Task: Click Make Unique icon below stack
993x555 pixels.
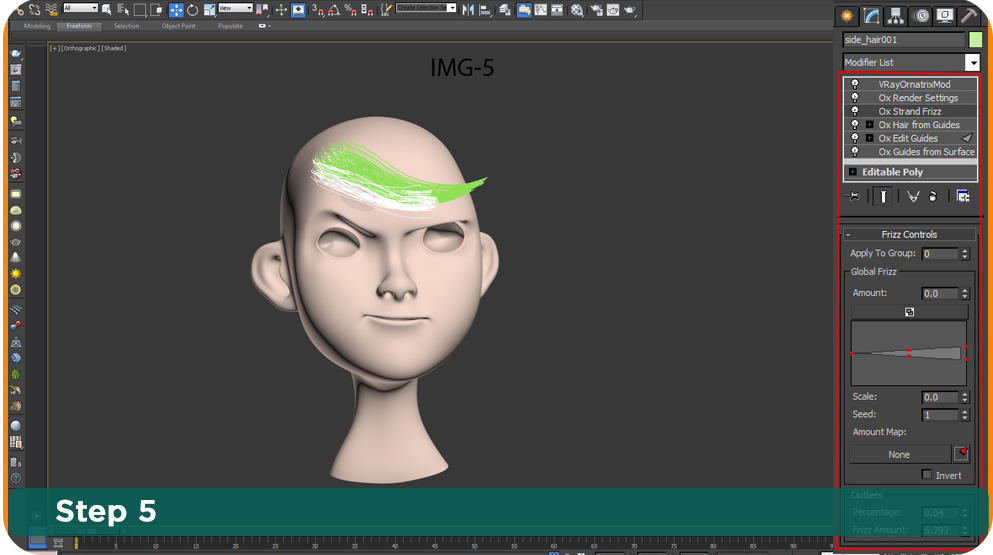Action: click(x=912, y=197)
